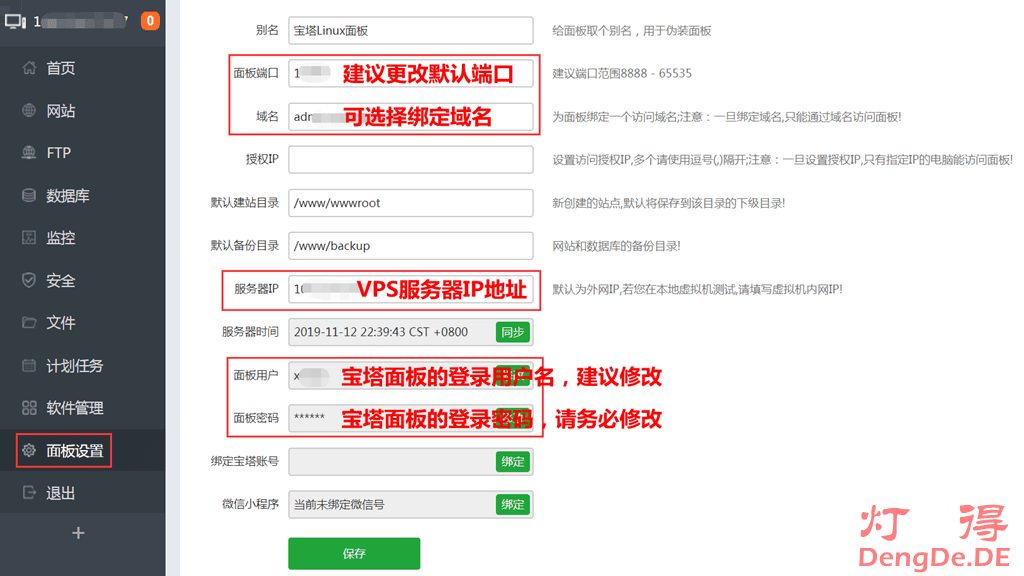Click 绑定 next to 微信小程序

512,504
